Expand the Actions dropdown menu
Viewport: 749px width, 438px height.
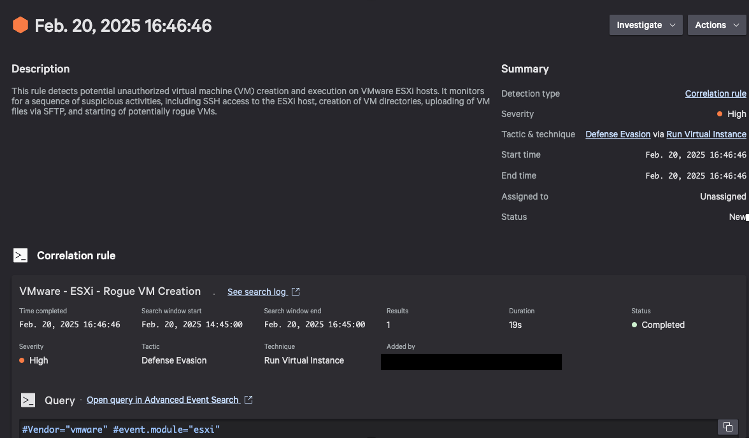[717, 25]
